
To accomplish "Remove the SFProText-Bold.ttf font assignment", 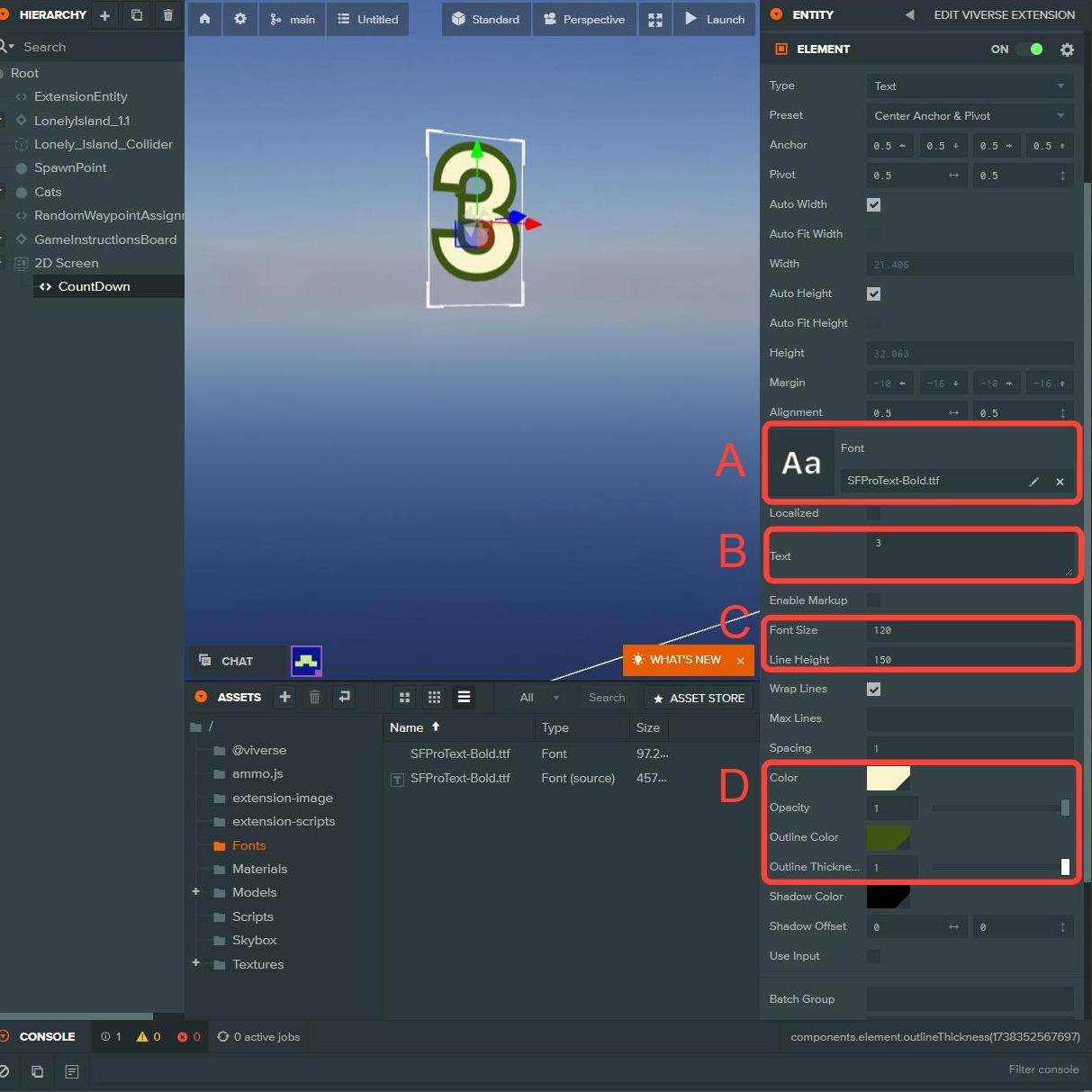I will coord(1060,482).
